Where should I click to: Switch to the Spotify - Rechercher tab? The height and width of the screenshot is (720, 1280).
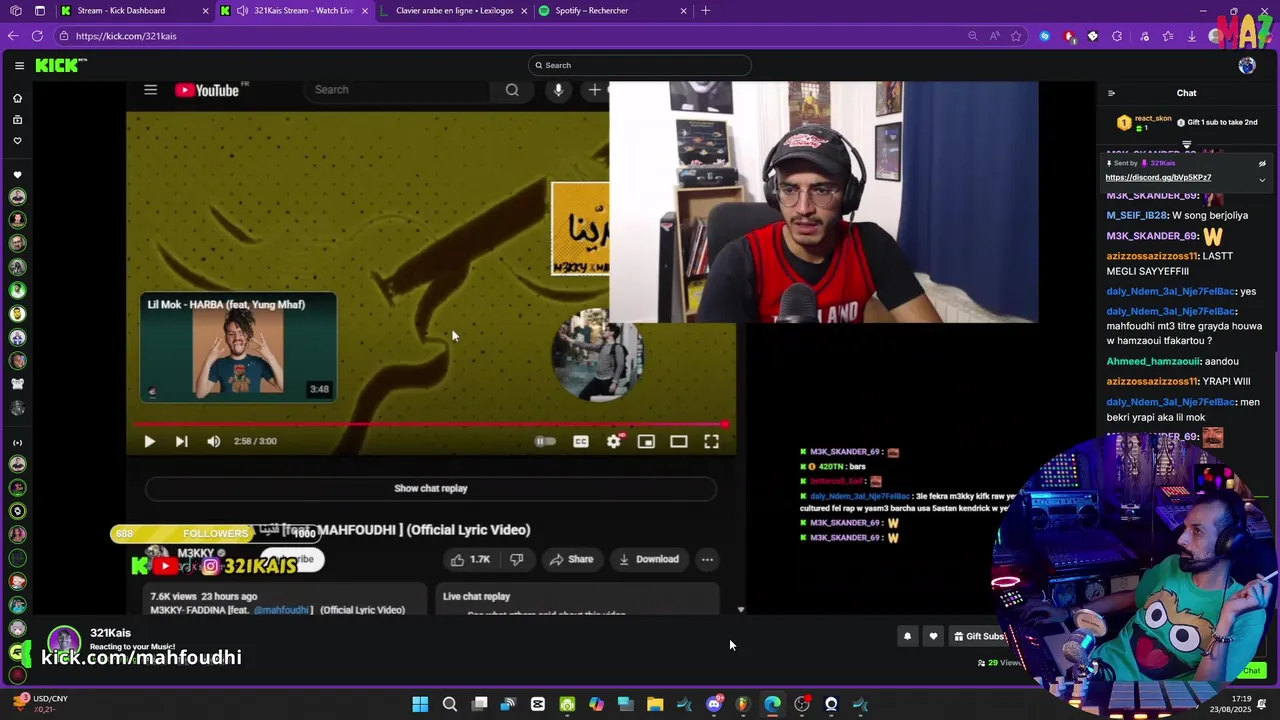click(614, 11)
